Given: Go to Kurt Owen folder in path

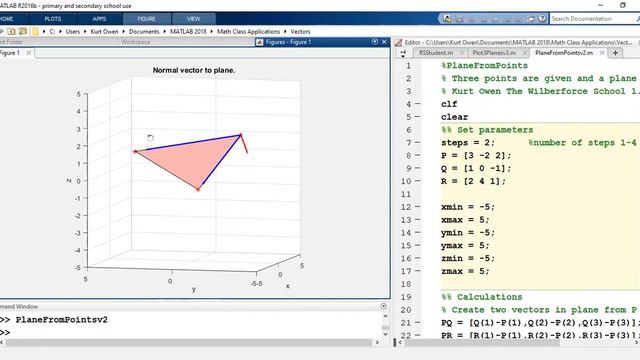Looking at the screenshot, I should point(104,31).
